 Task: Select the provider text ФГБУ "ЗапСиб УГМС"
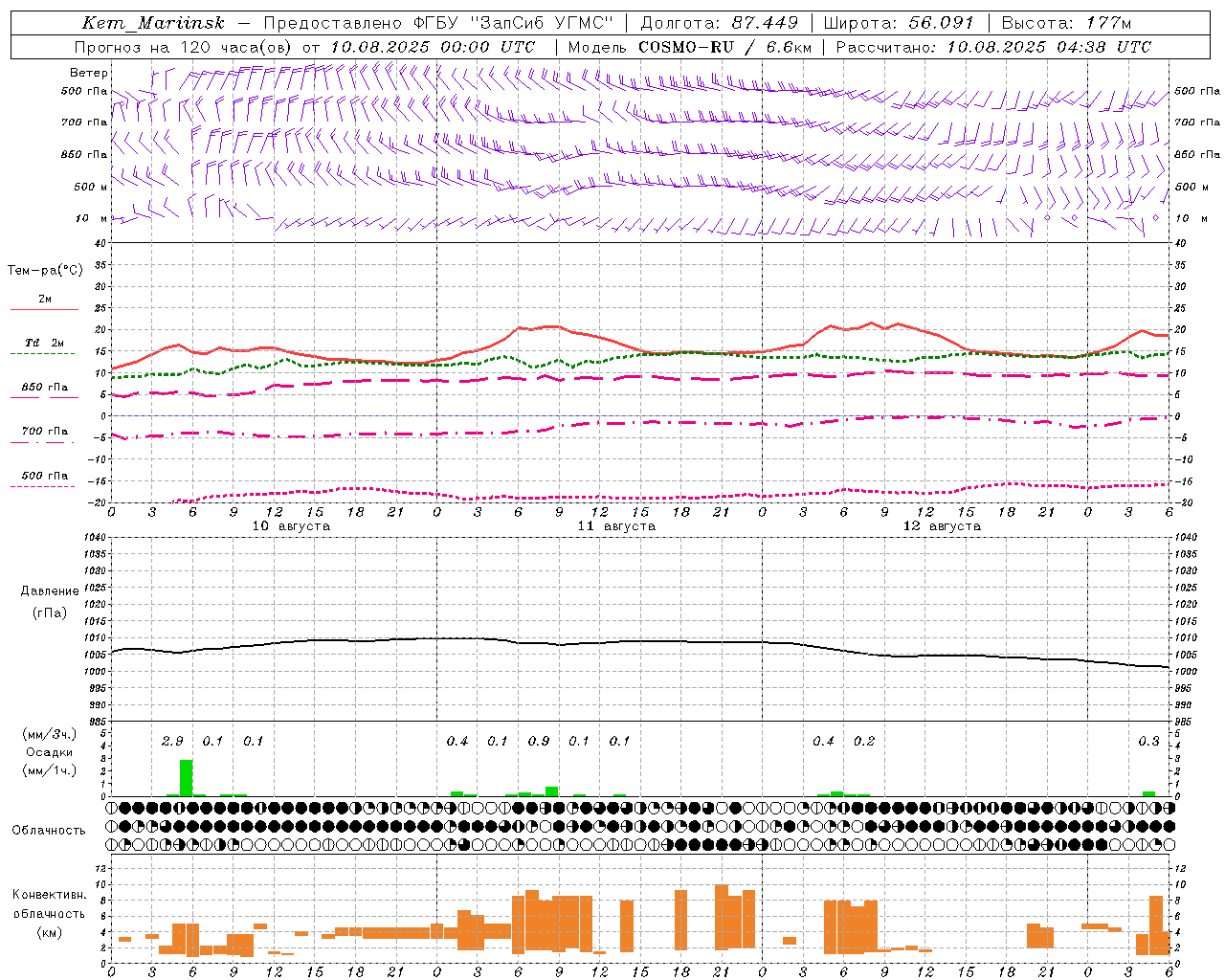pyautogui.click(x=512, y=23)
